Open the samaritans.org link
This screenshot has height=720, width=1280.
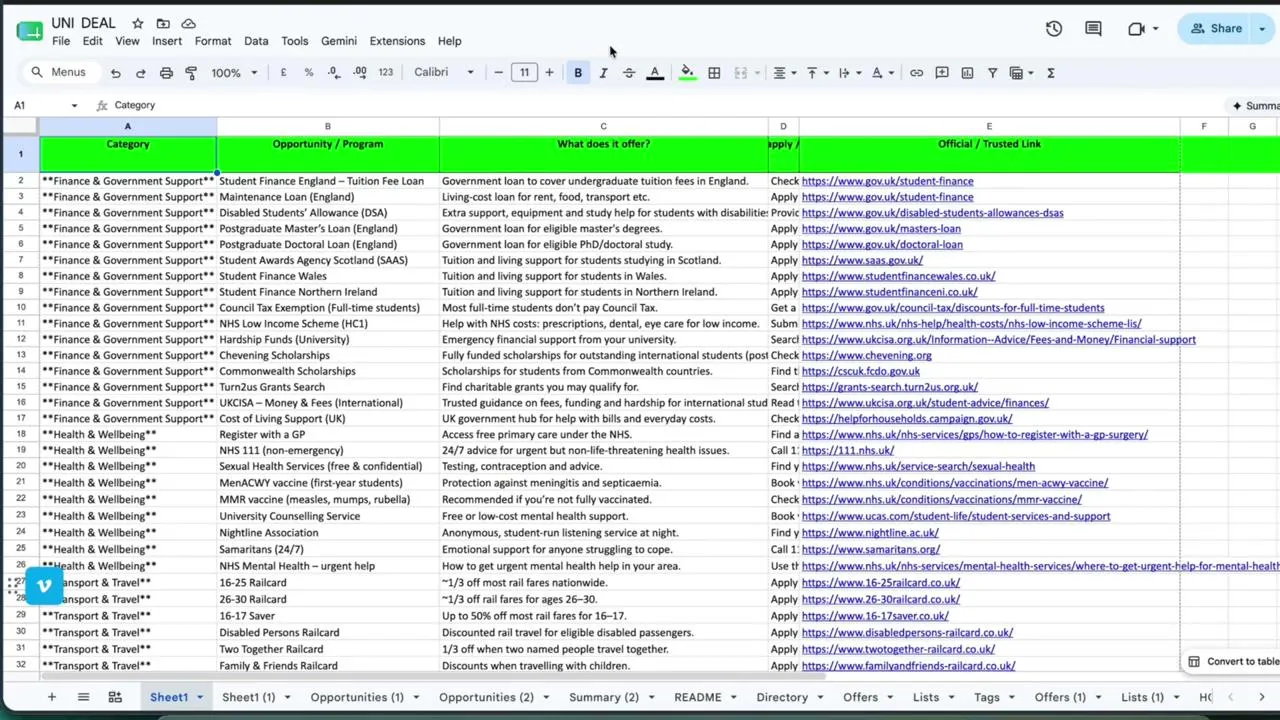[x=870, y=549]
